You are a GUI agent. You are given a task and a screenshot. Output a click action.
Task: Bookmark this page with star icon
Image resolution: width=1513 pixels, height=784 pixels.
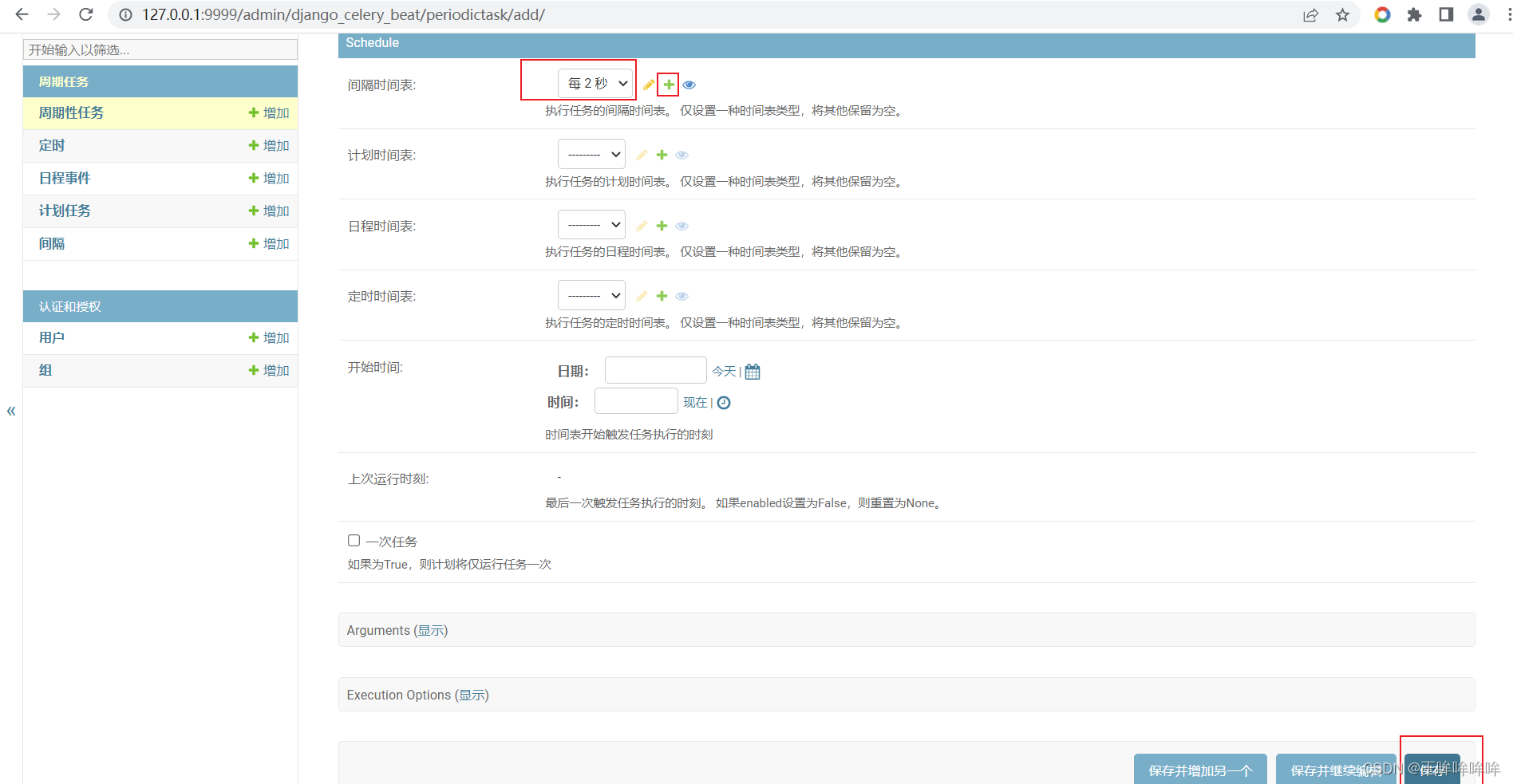pyautogui.click(x=1343, y=15)
